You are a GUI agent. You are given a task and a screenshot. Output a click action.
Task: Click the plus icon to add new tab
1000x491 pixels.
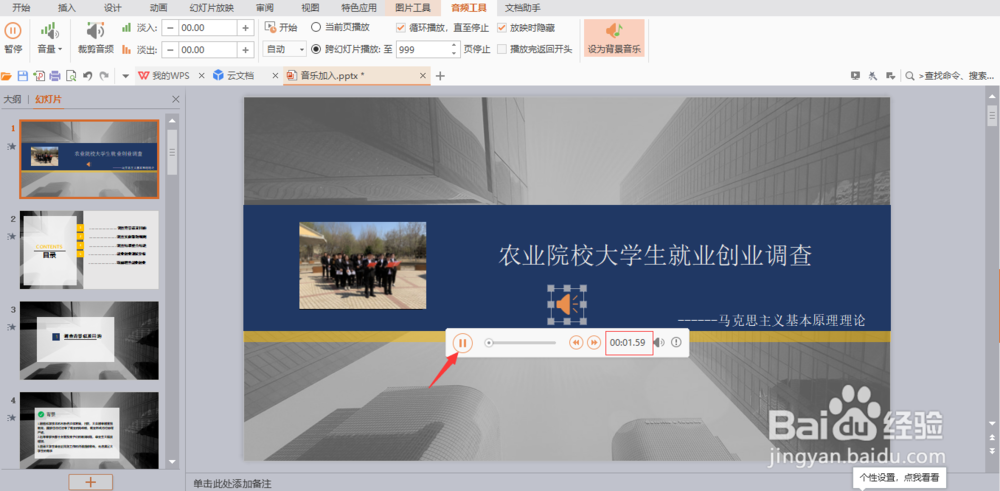pos(440,76)
